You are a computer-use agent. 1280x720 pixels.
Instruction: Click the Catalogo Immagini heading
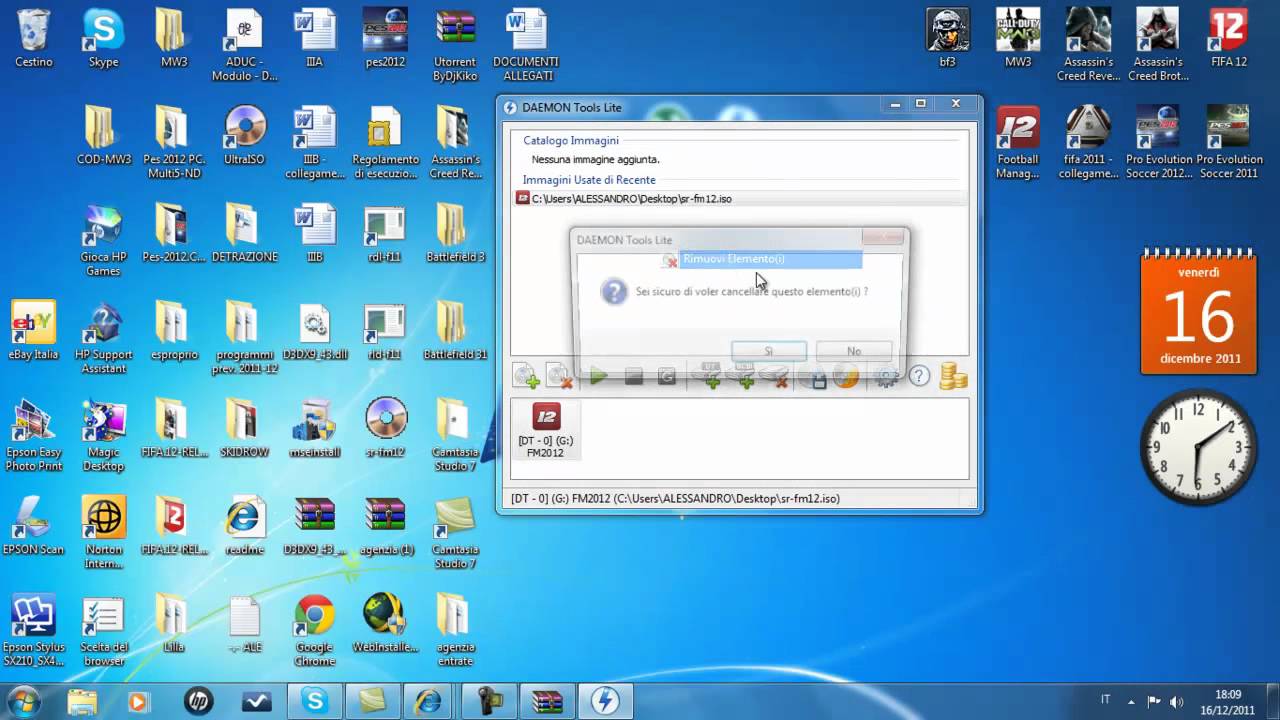[571, 140]
